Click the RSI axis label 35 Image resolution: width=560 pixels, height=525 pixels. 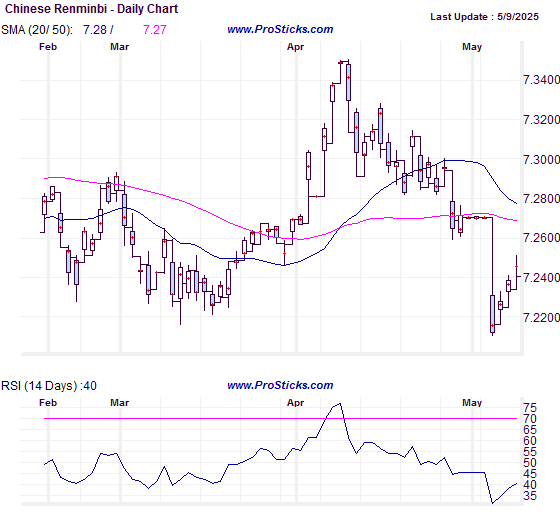point(530,496)
